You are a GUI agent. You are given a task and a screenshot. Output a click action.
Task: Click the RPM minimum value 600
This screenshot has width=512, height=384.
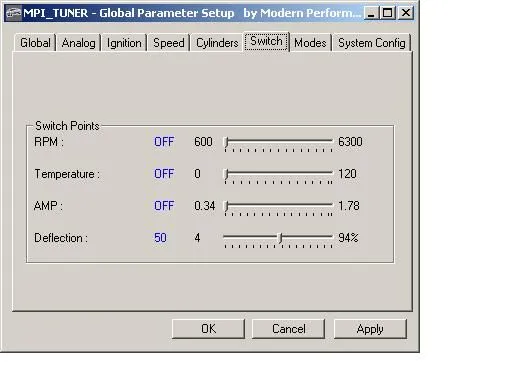tap(203, 142)
